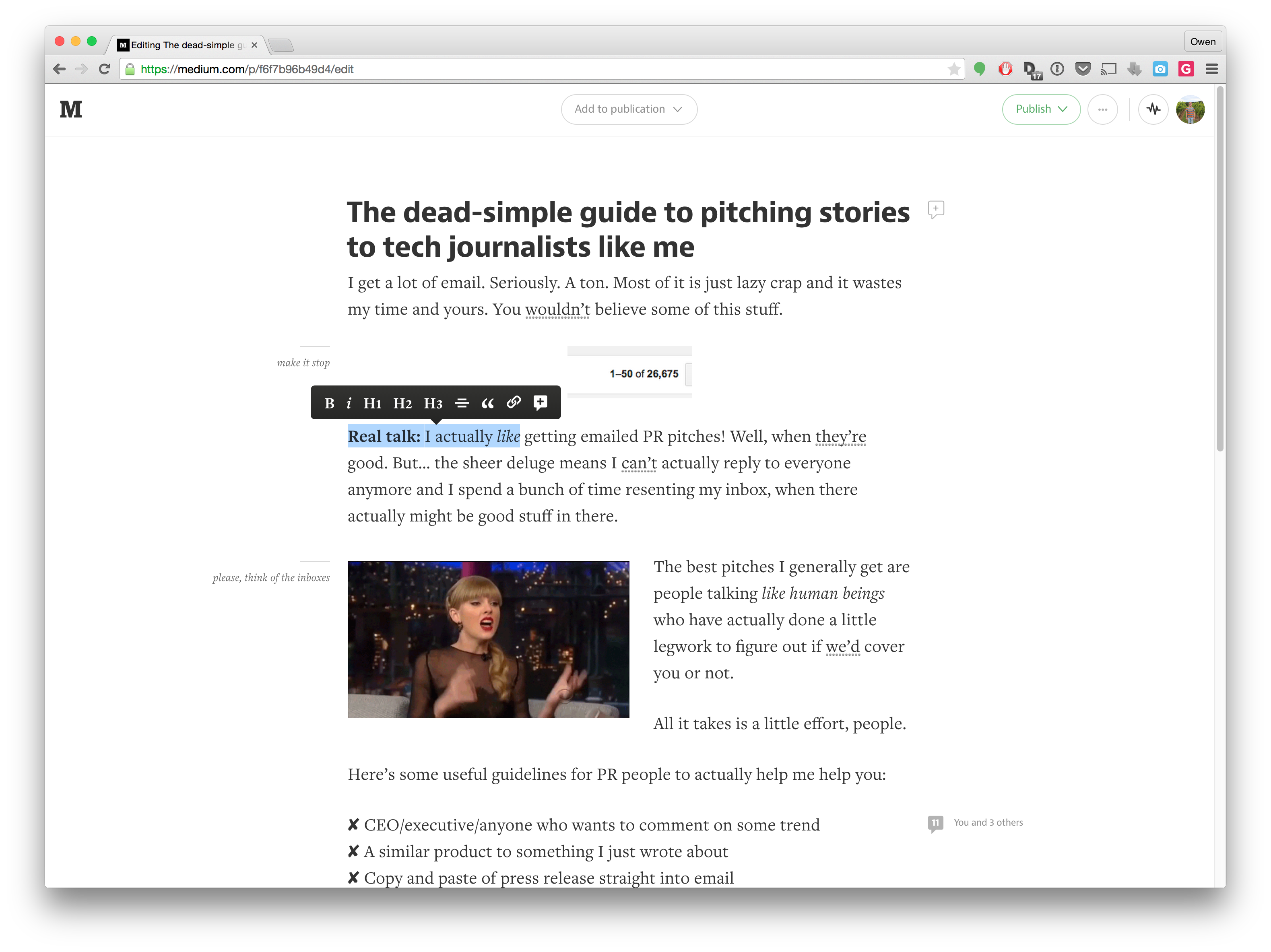Click the site security lock icon
Screen dimensions: 1271x952
pyautogui.click(x=130, y=69)
